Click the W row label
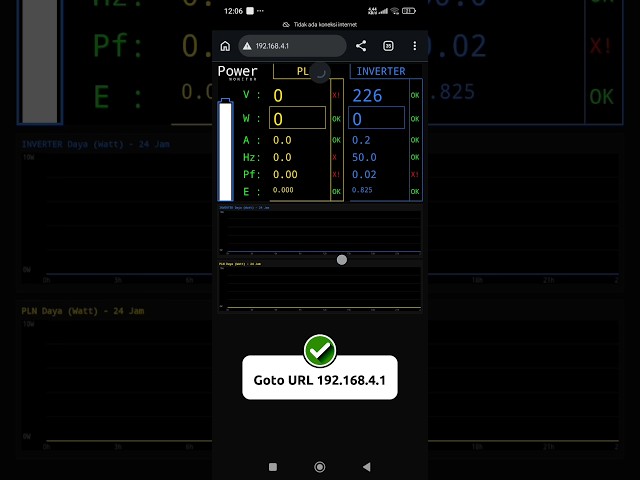 point(251,118)
